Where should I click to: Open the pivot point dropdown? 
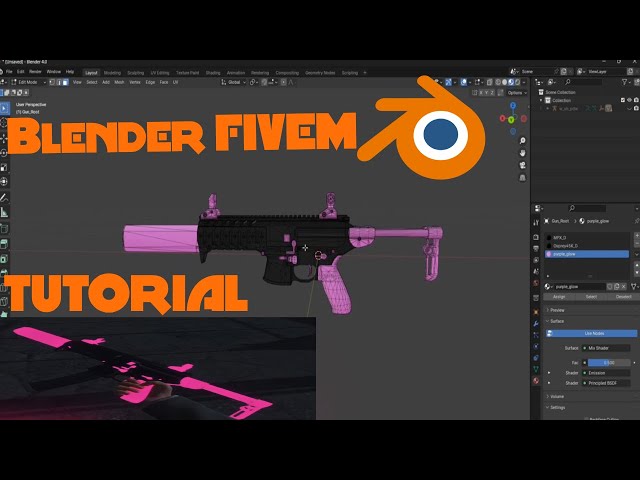[253, 82]
